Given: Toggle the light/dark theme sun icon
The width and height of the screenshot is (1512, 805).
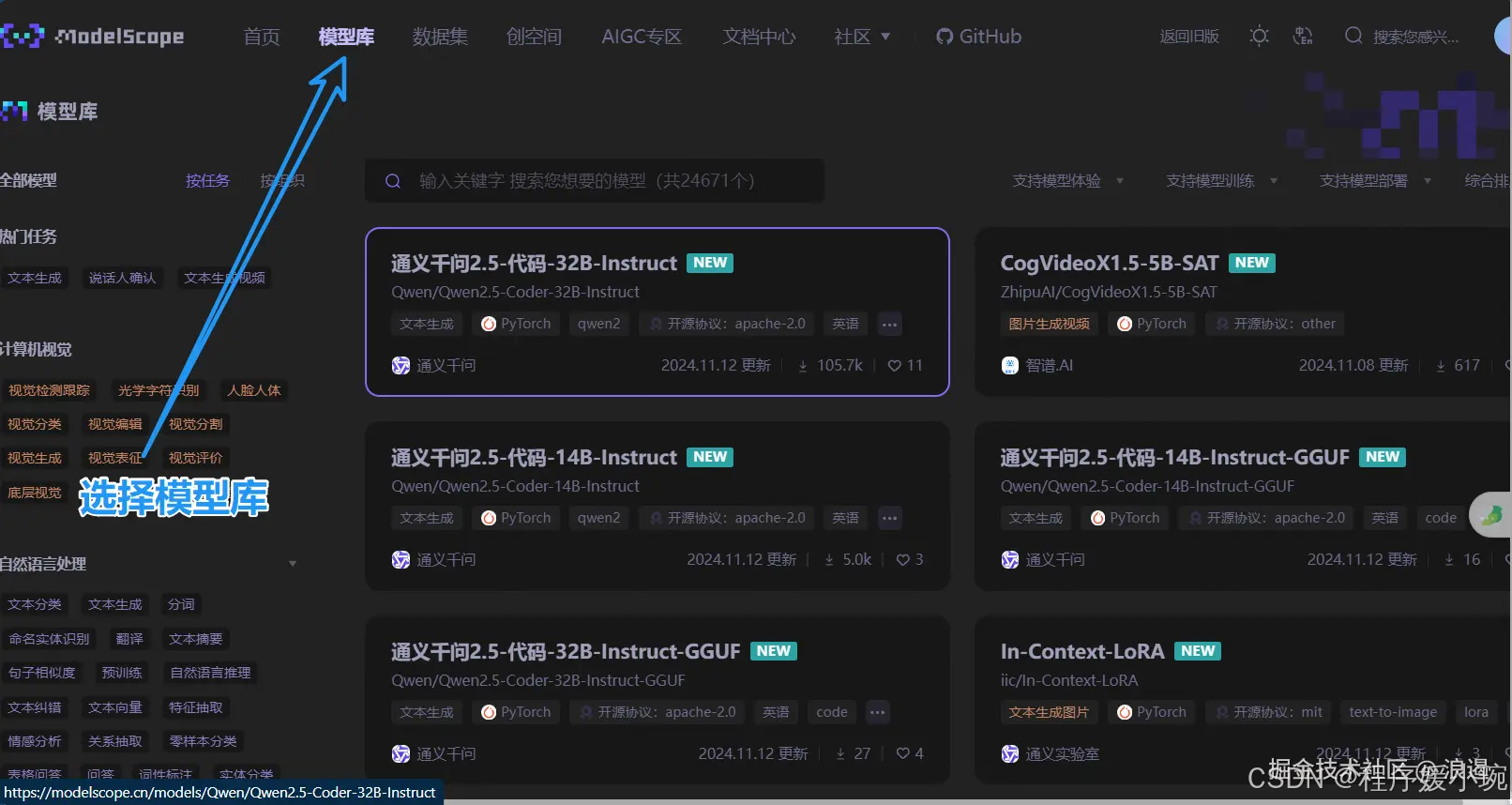Looking at the screenshot, I should (1259, 36).
